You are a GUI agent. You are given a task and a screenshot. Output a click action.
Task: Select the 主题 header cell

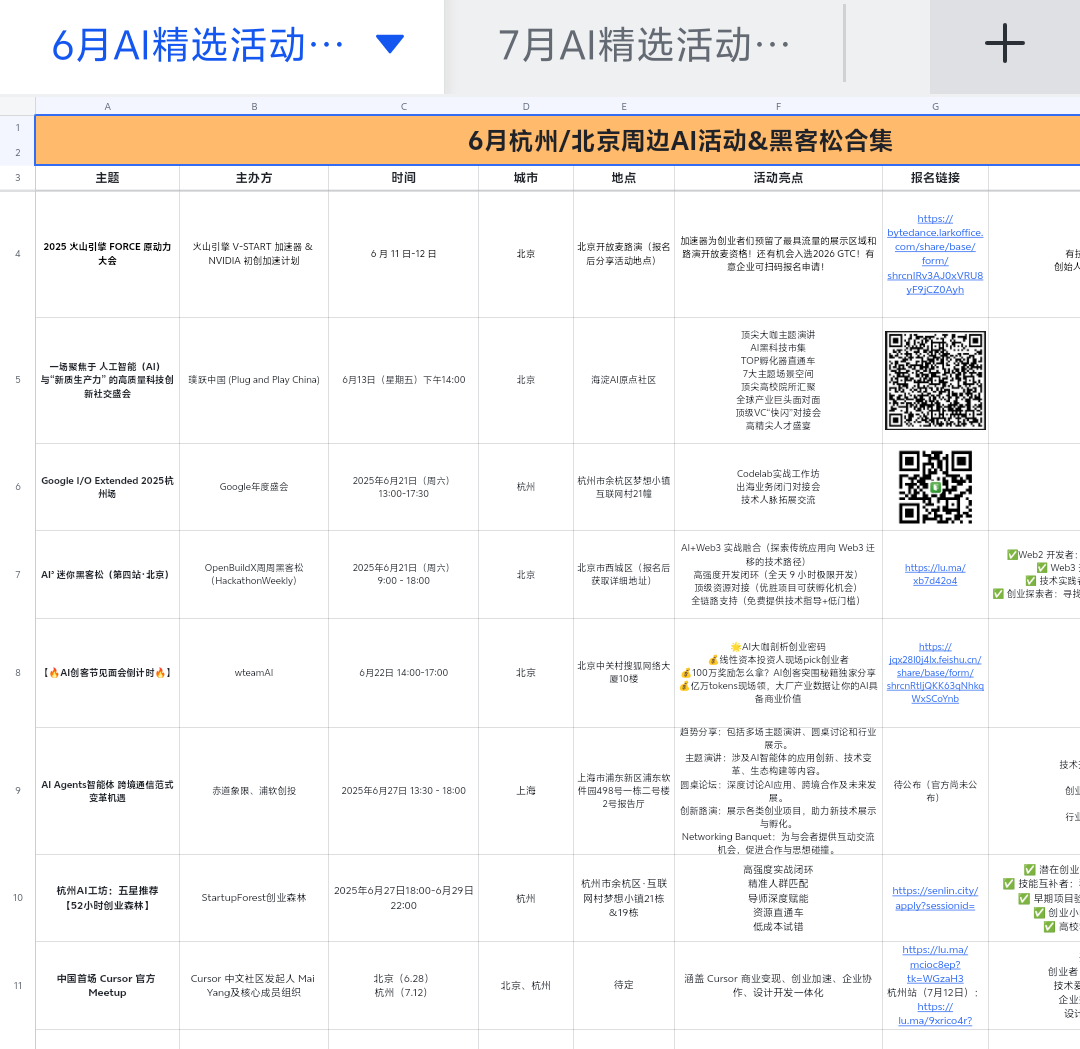coord(107,178)
